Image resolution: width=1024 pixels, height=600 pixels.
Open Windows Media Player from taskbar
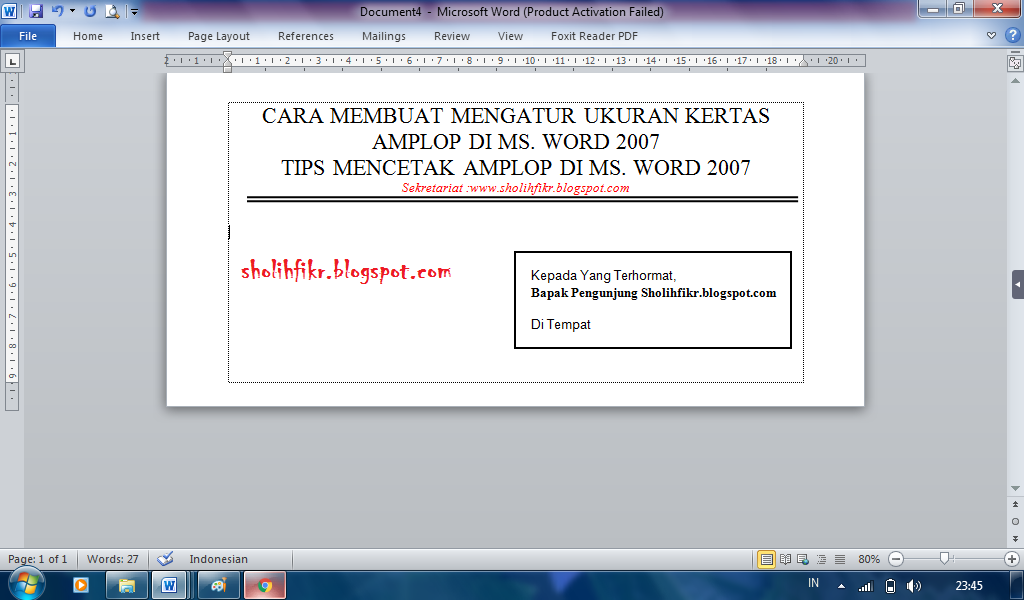point(81,584)
